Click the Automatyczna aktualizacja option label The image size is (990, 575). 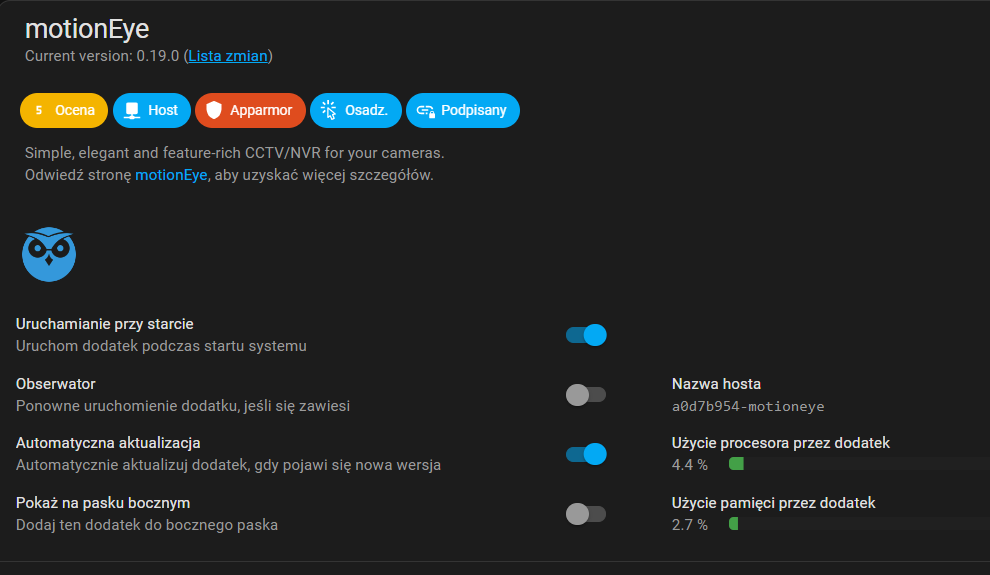108,443
